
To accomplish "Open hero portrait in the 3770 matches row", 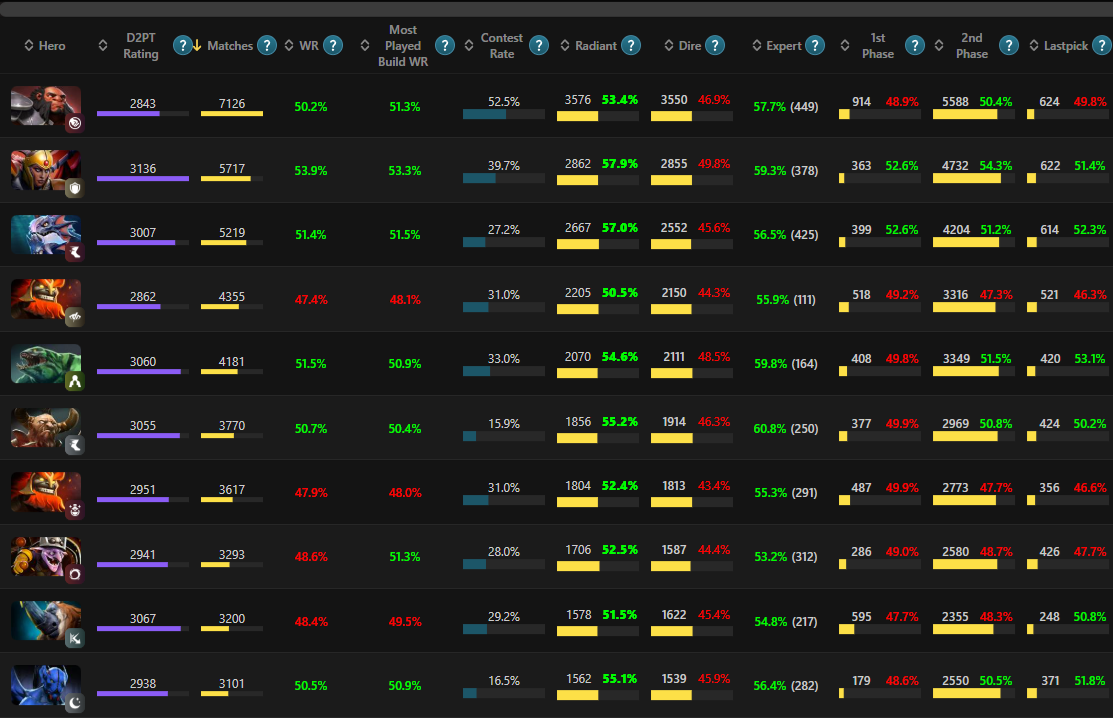I will coord(45,428).
